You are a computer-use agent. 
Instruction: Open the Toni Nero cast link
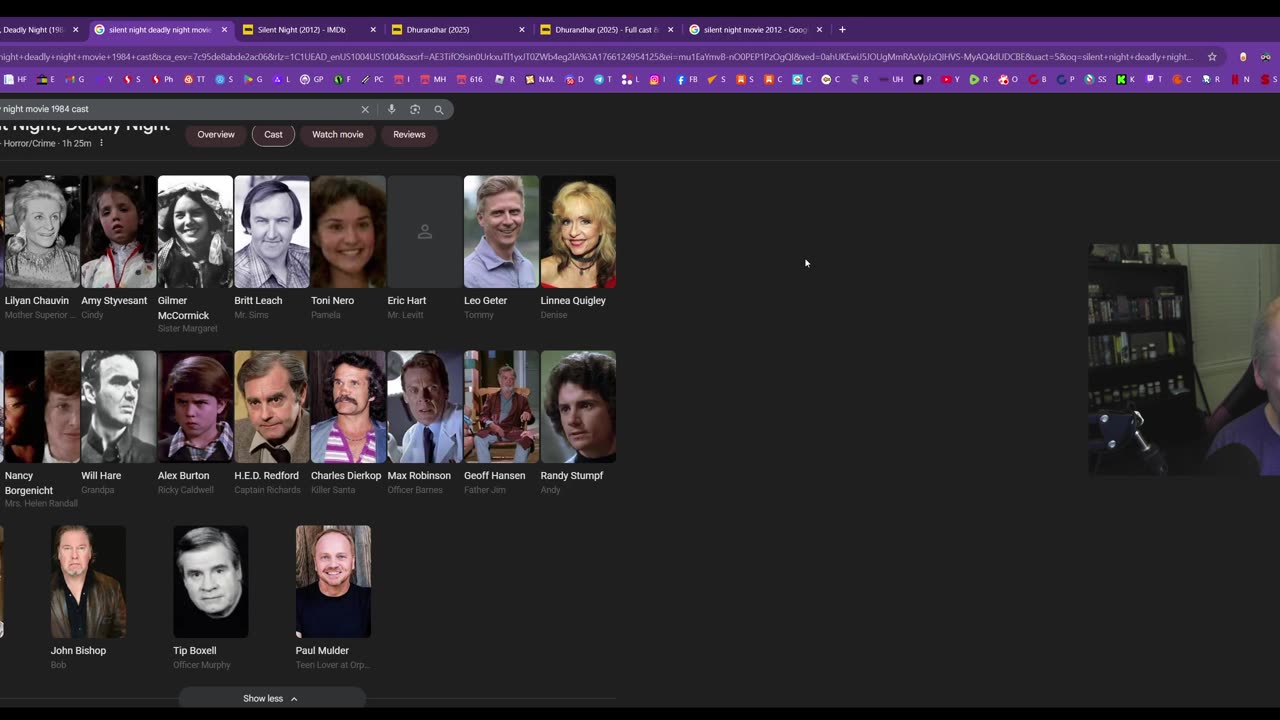point(332,301)
